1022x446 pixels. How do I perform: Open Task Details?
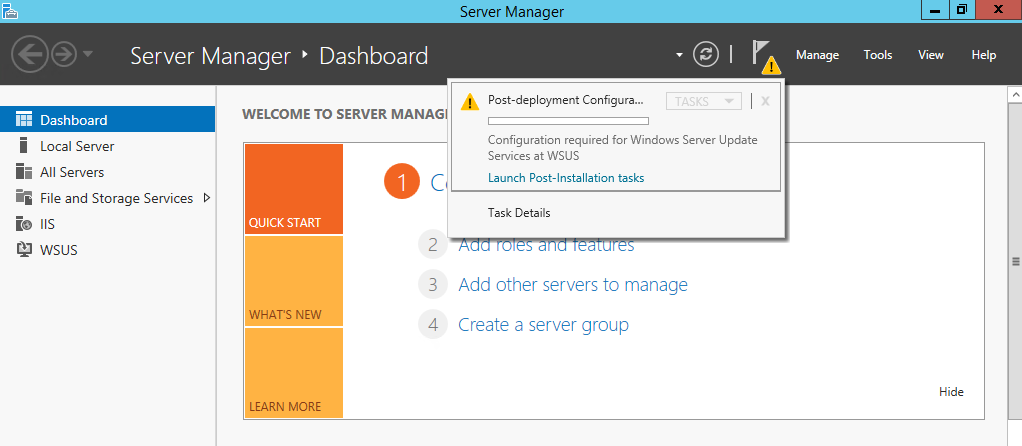519,213
